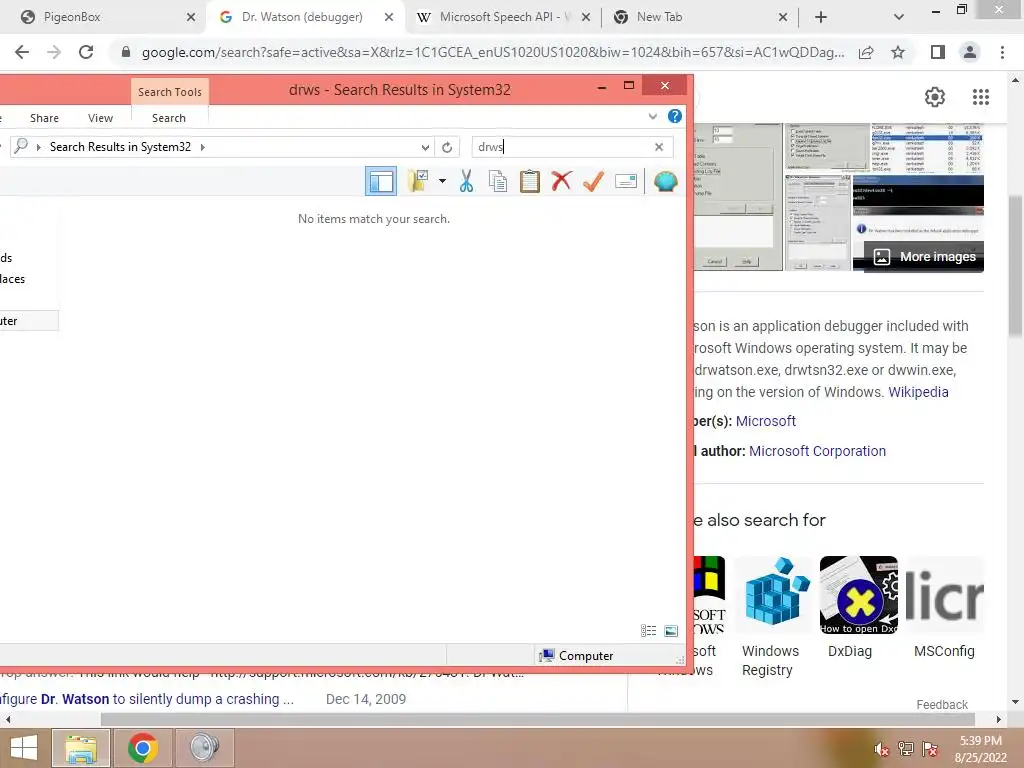Expand breadcrumb arrow after Search Results in System32

pos(202,147)
